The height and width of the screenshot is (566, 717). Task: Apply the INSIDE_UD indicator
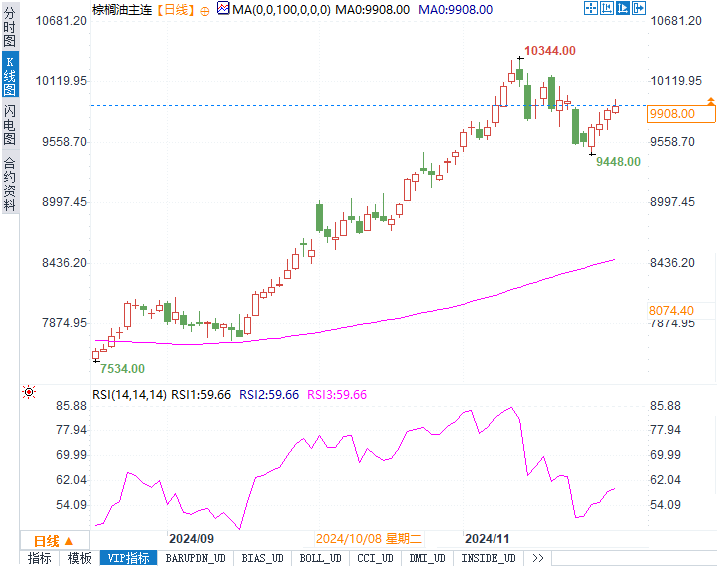pyautogui.click(x=488, y=558)
